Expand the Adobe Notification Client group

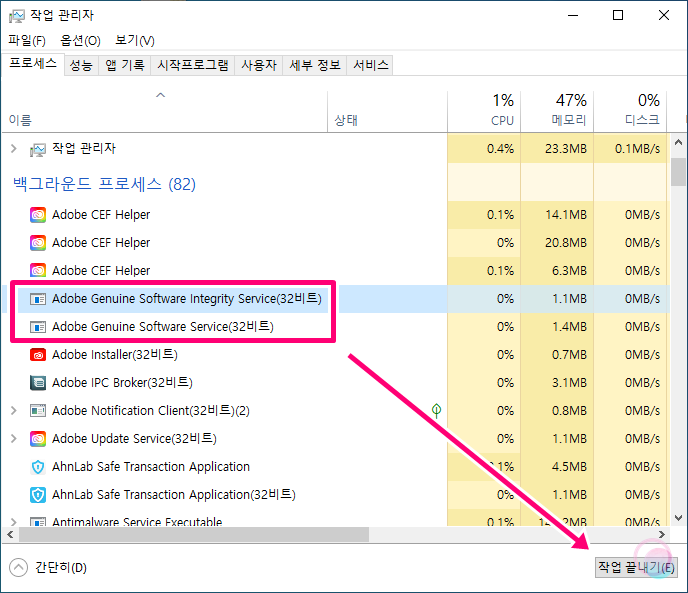[x=14, y=410]
